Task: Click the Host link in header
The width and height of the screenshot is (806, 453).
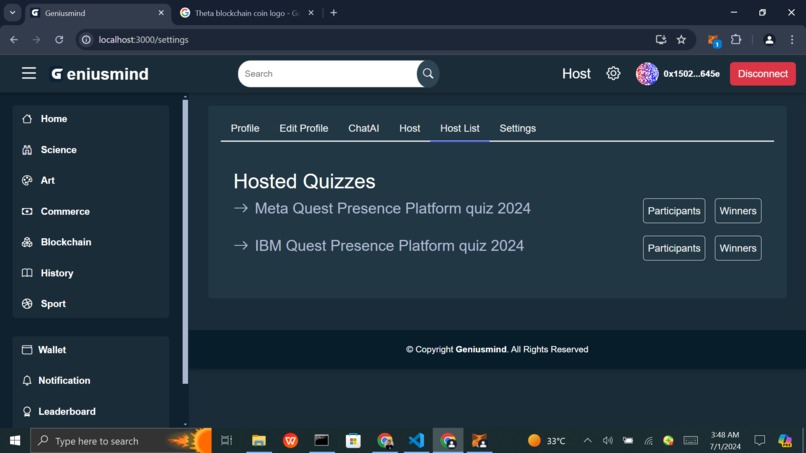Action: (576, 74)
